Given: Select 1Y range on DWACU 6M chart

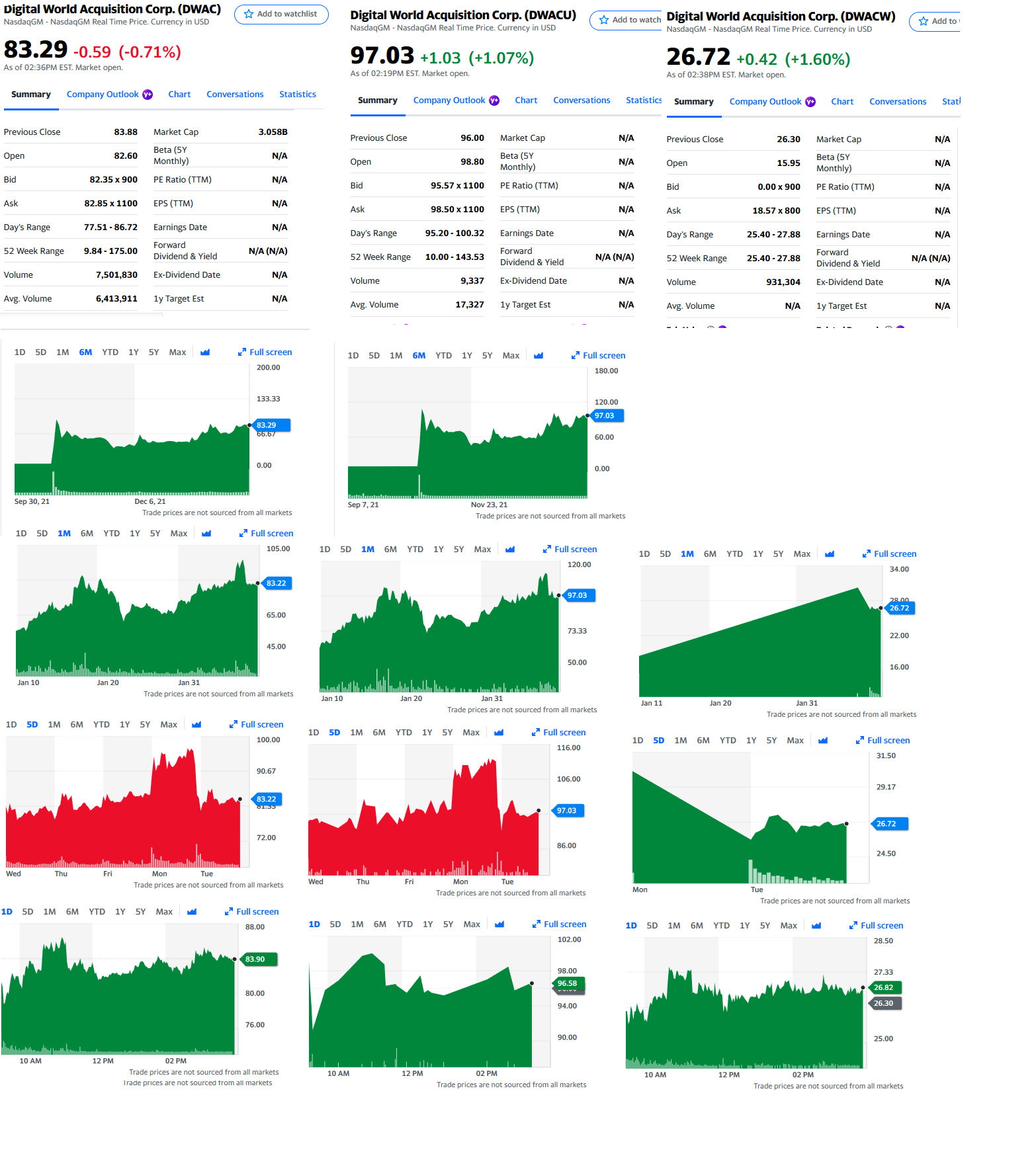Looking at the screenshot, I should (467, 356).
